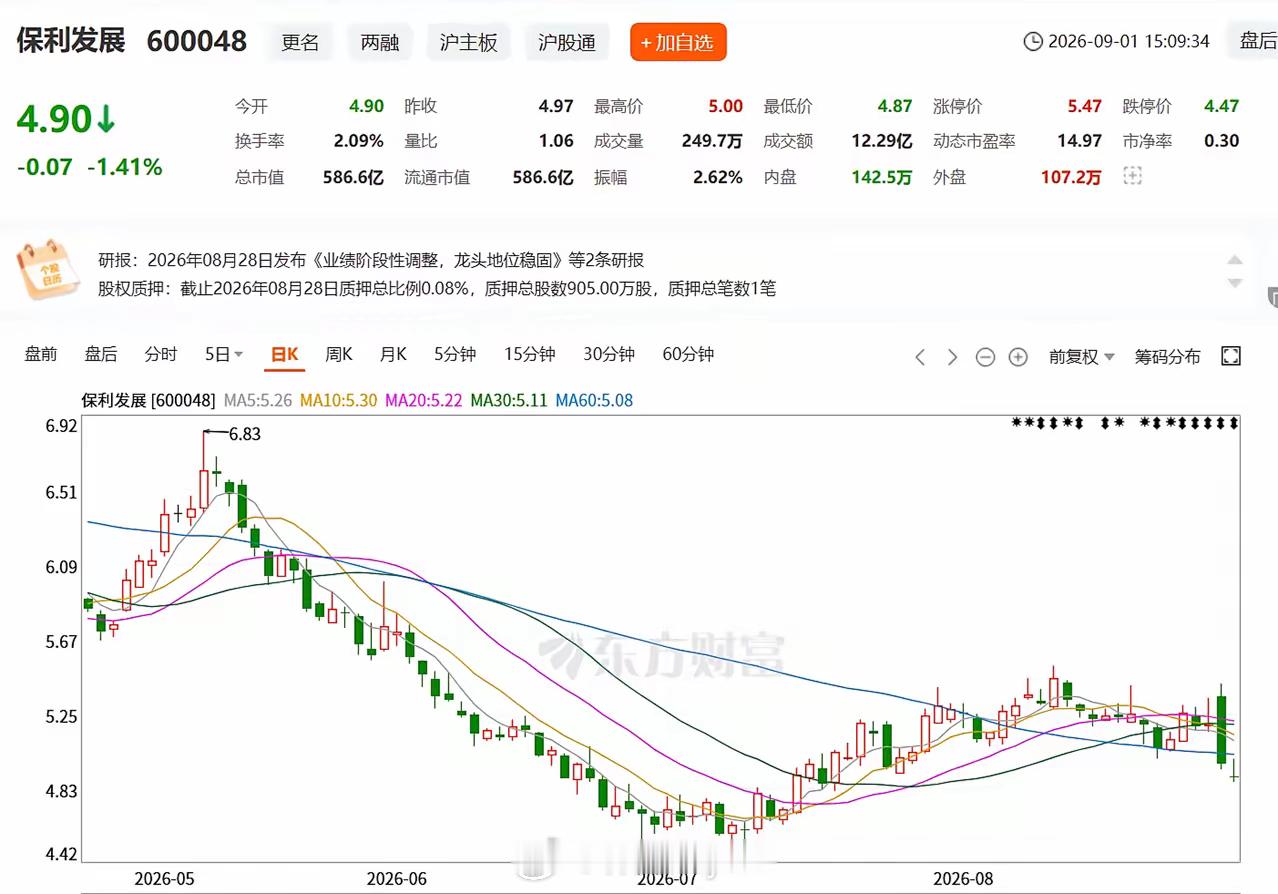This screenshot has width=1278, height=894.
Task: Click the 更名 tag button
Action: [x=300, y=42]
